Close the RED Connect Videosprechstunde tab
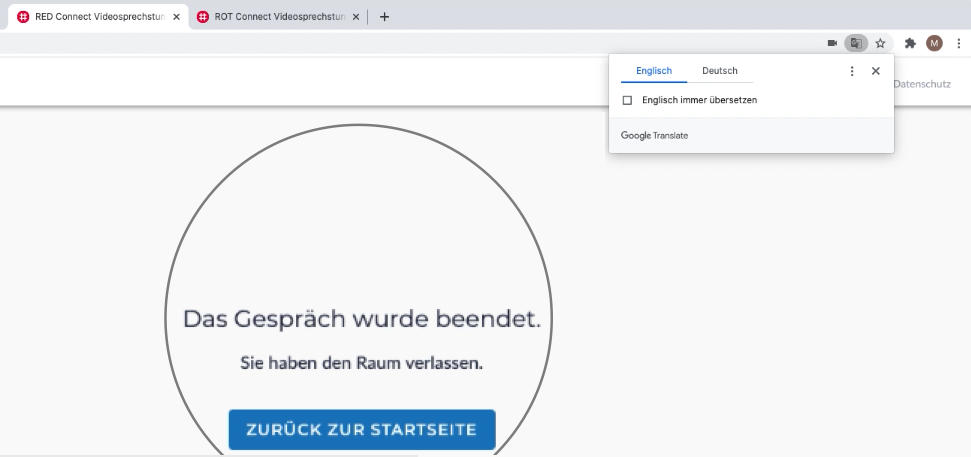Image resolution: width=971 pixels, height=457 pixels. pyautogui.click(x=177, y=17)
